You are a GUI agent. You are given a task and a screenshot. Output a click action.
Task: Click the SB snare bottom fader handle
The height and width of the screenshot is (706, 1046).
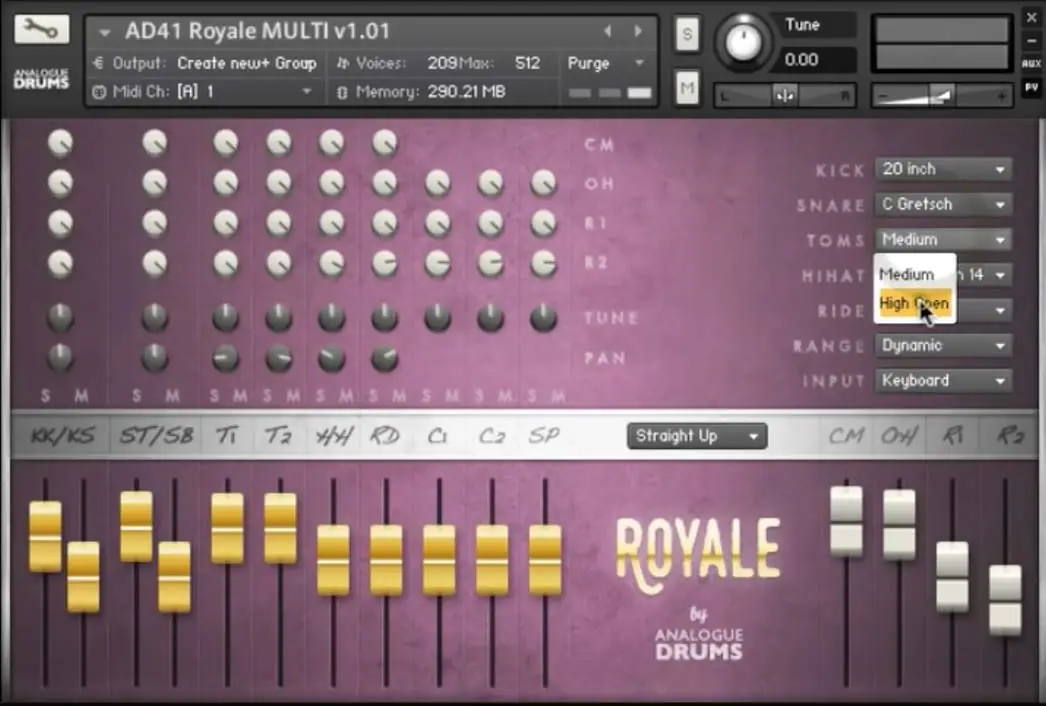(174, 577)
